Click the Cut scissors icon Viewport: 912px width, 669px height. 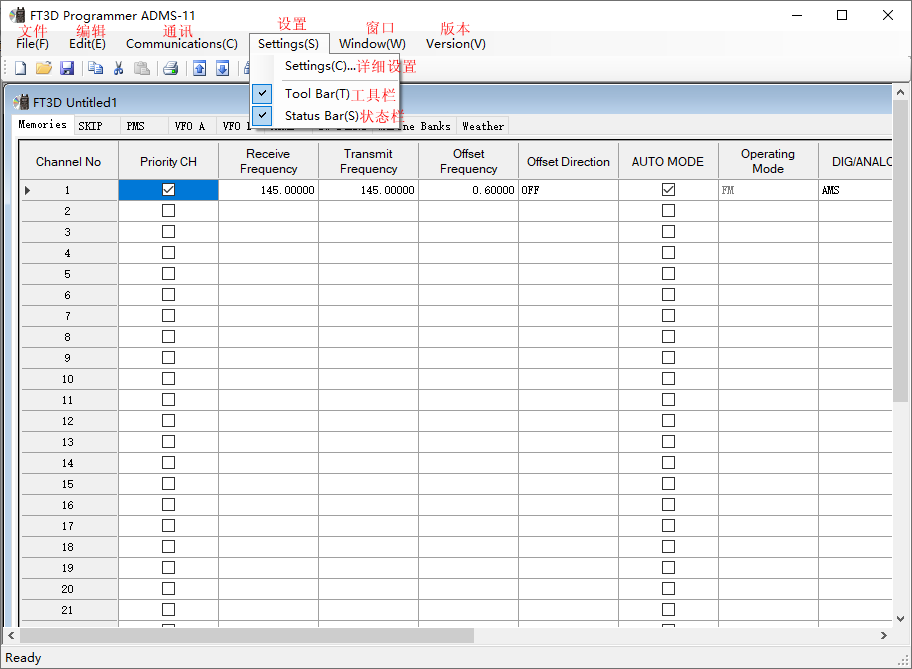click(118, 68)
